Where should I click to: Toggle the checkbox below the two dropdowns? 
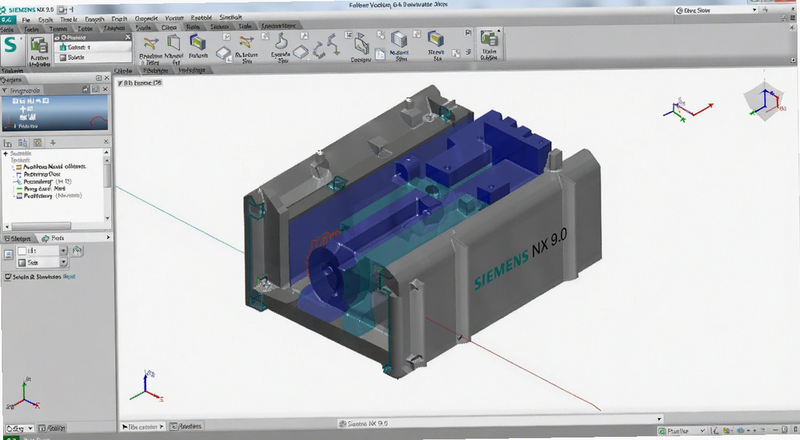click(7, 277)
